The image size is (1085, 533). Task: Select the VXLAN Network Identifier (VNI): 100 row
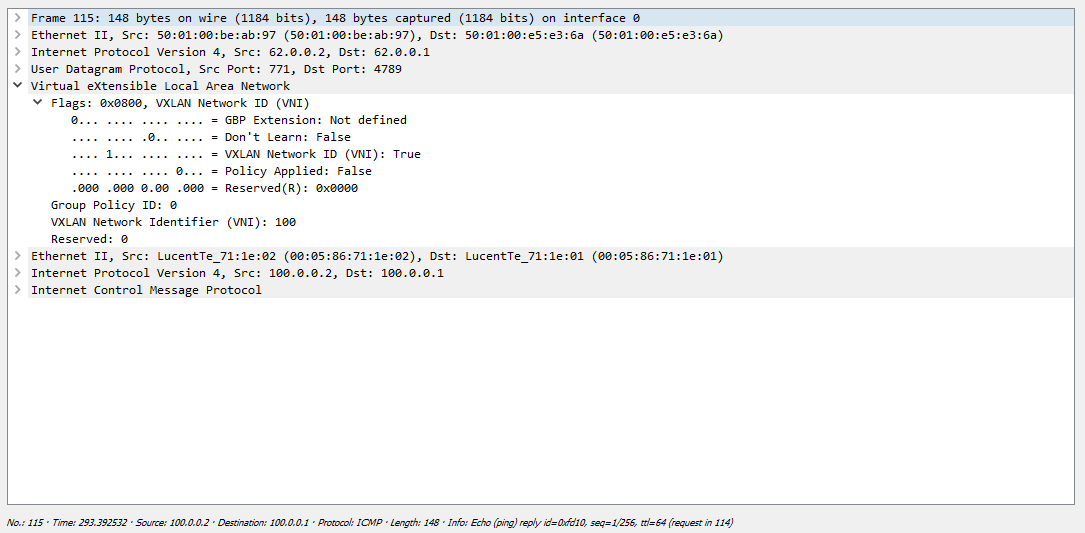[x=173, y=222]
